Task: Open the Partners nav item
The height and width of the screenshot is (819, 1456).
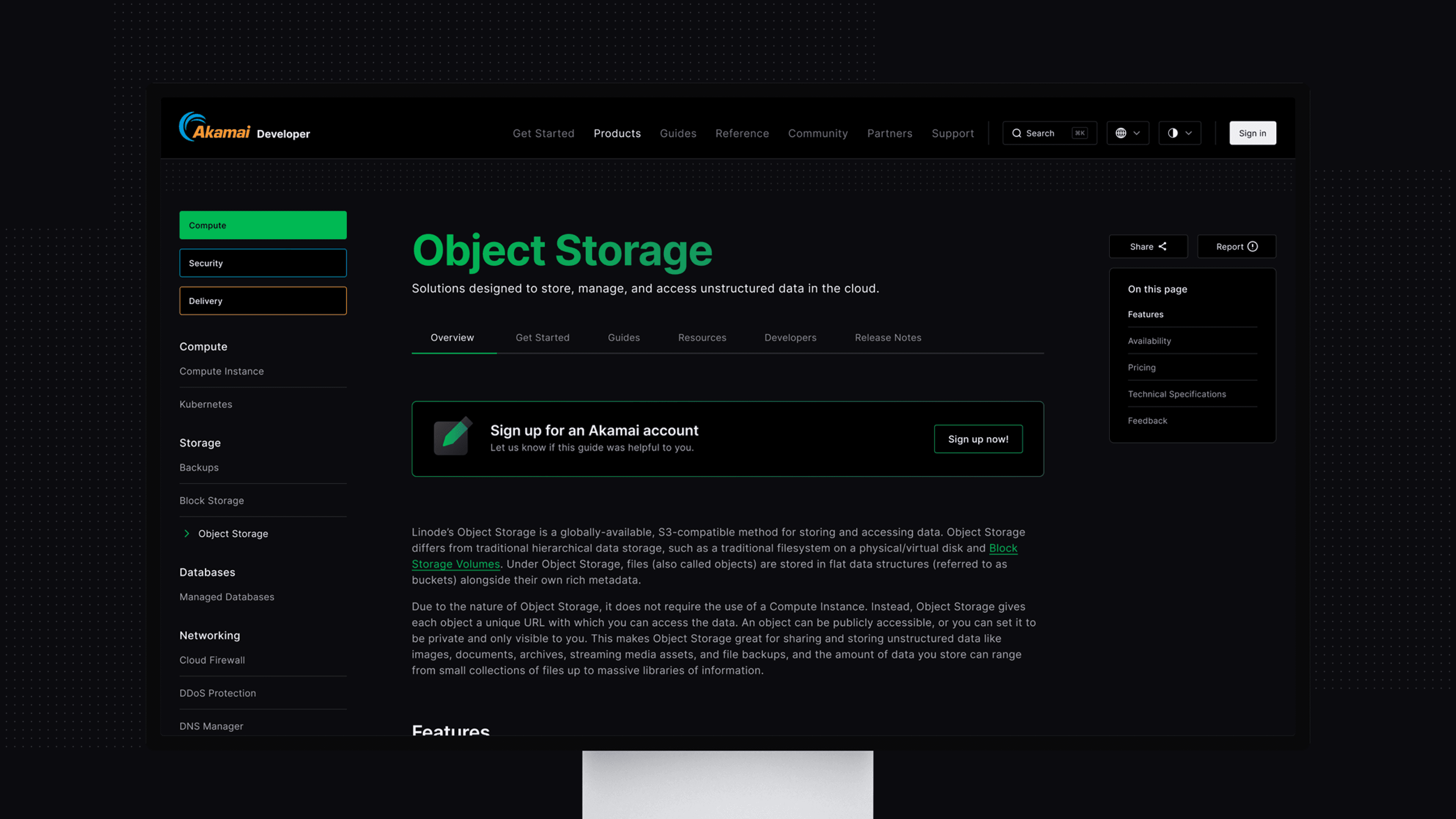Action: pyautogui.click(x=889, y=133)
